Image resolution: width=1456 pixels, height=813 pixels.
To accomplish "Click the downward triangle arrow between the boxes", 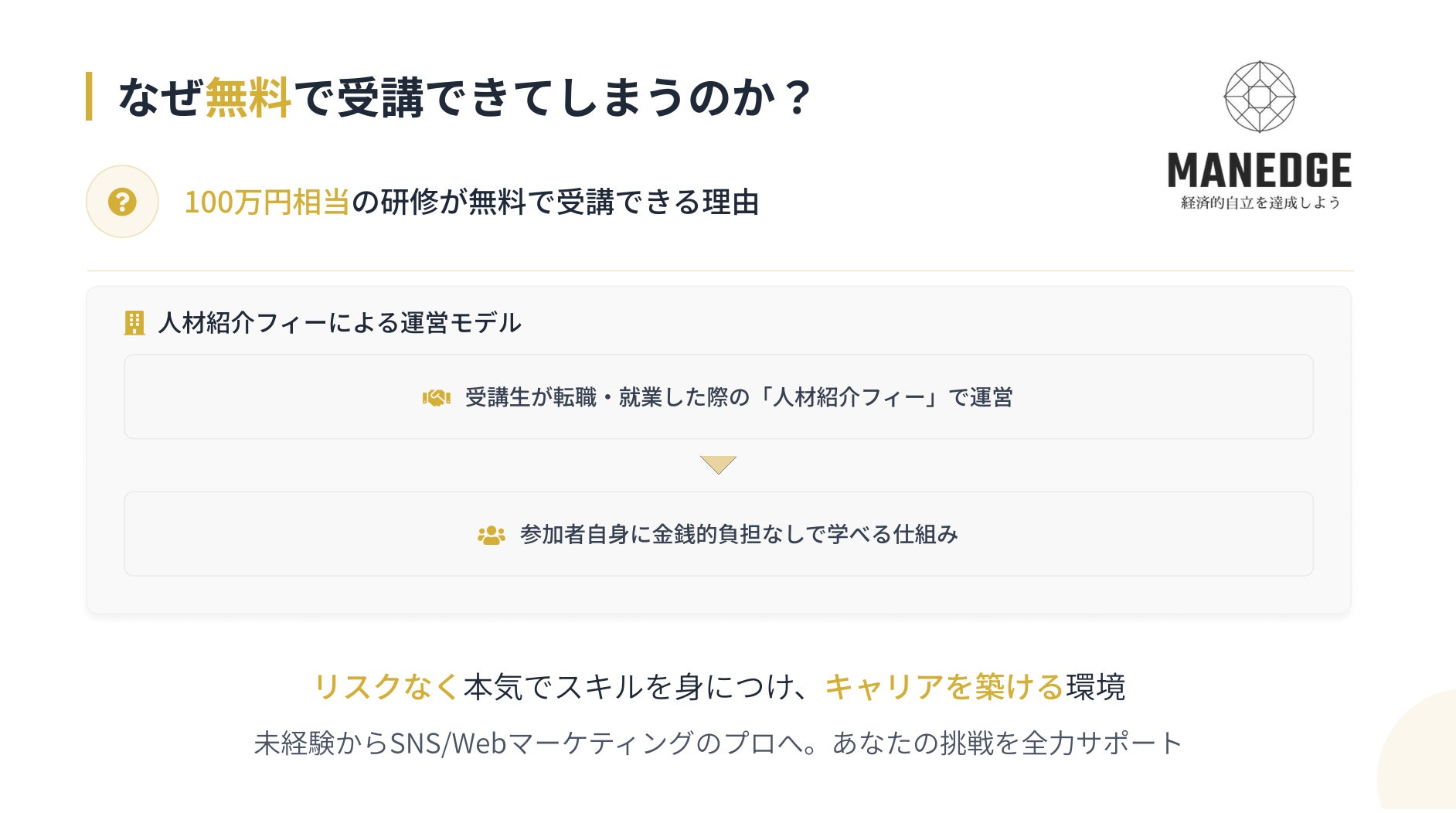I will [x=717, y=464].
